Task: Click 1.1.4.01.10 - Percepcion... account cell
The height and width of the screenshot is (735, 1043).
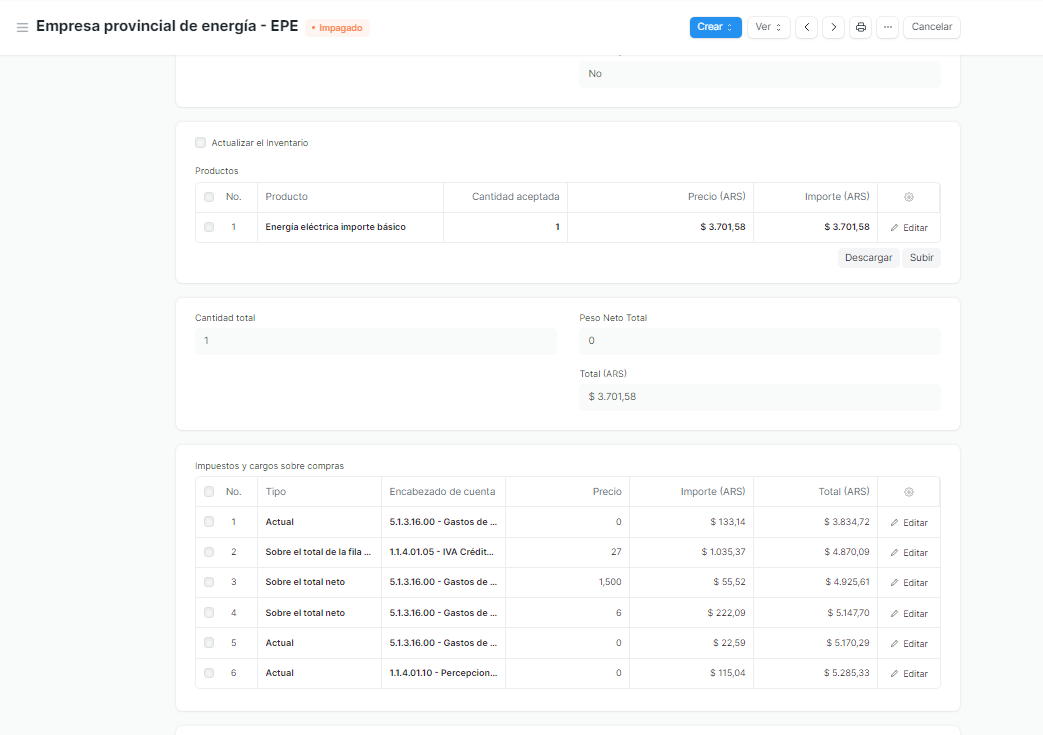Action: click(x=443, y=673)
